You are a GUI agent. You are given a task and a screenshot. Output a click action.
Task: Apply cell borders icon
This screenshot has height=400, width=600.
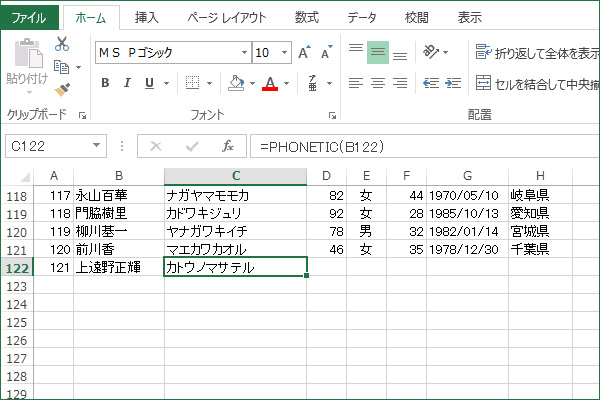(x=192, y=83)
